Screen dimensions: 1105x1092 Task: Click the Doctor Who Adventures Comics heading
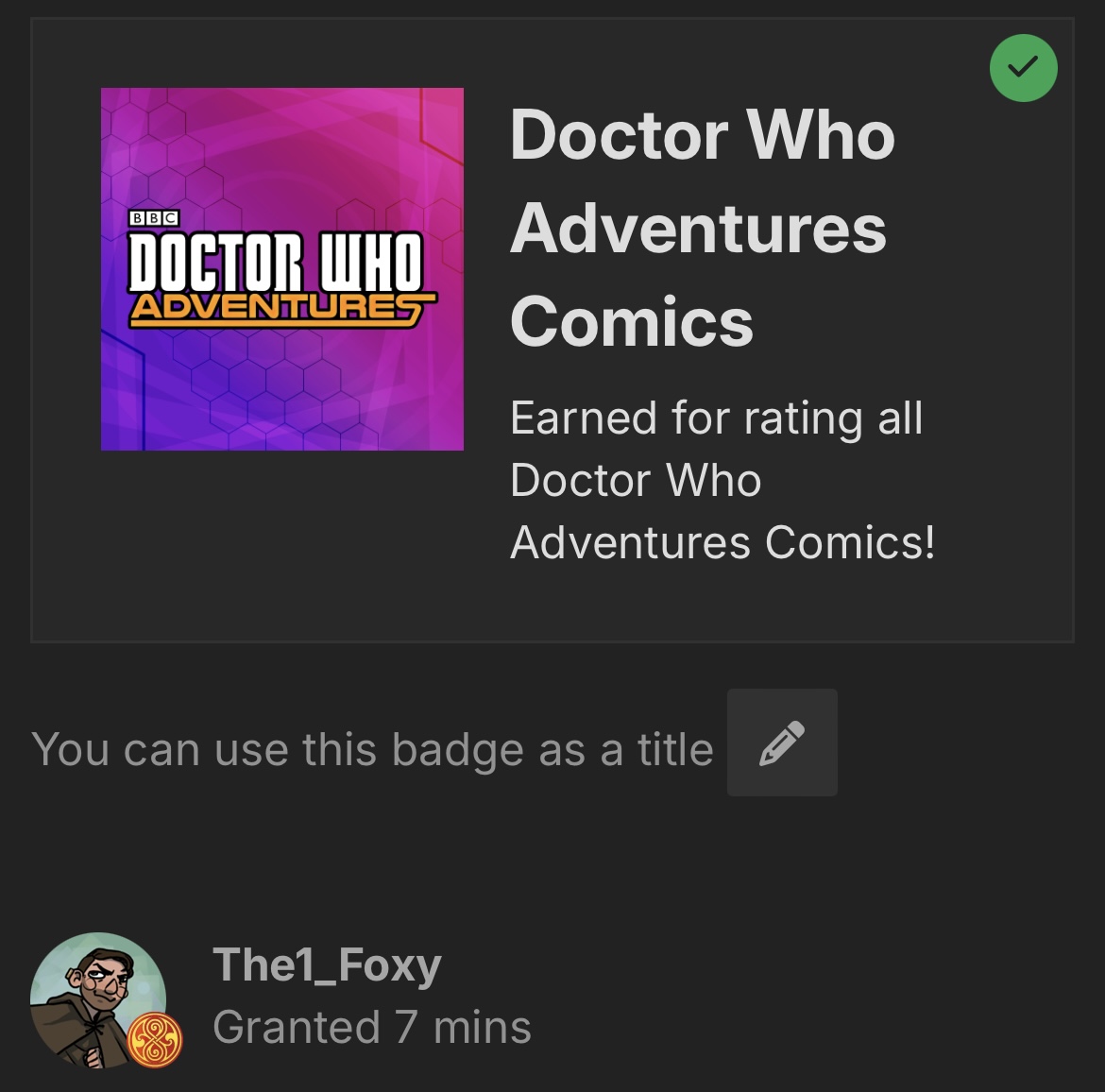click(x=703, y=229)
